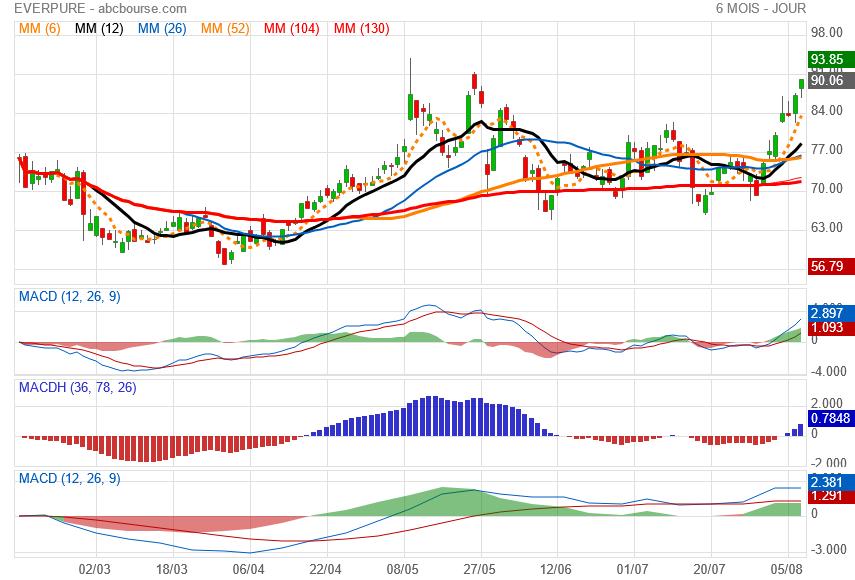The width and height of the screenshot is (855, 580).
Task: Click the 02/03 date axis label
Action: [x=94, y=570]
